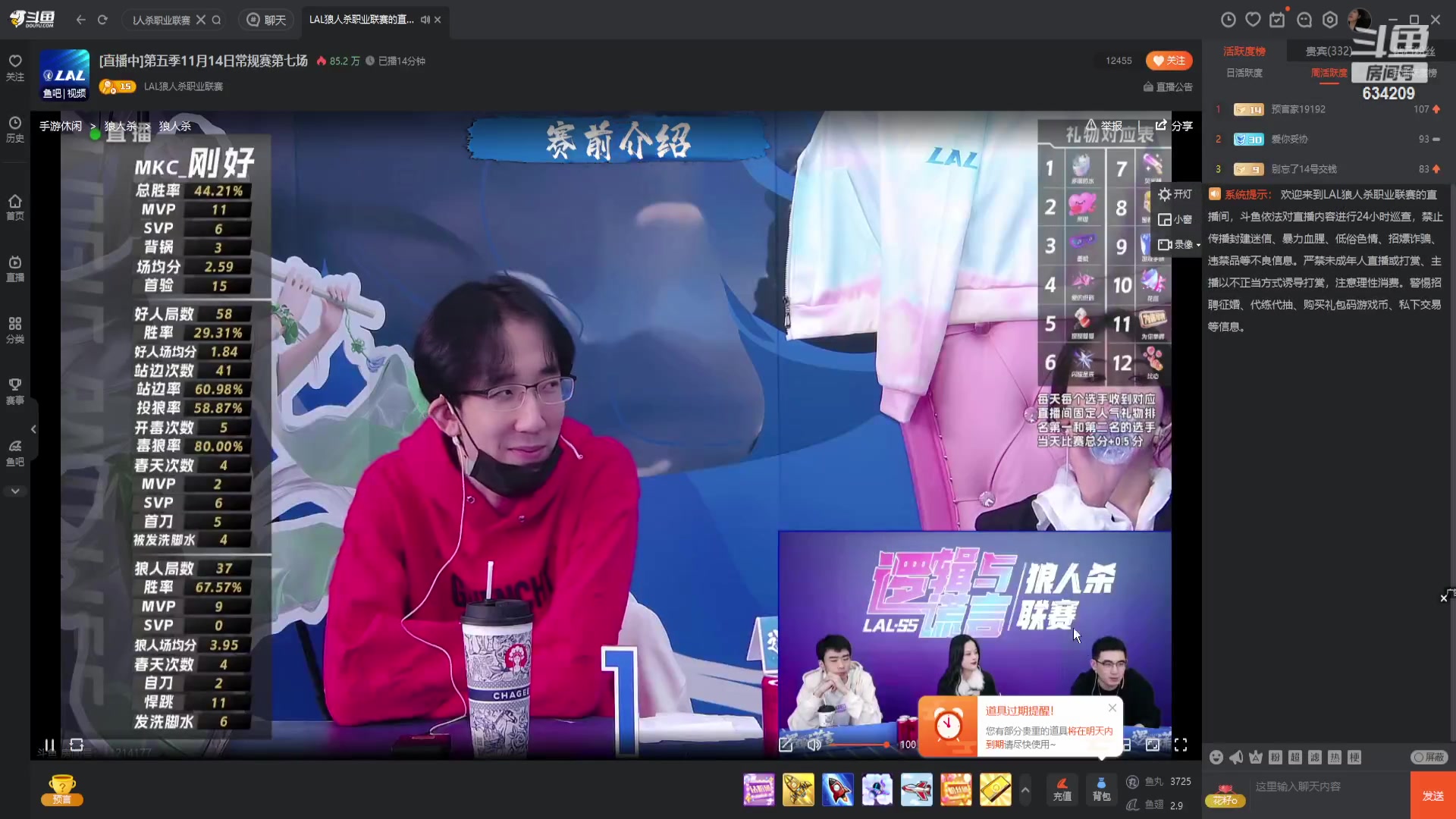1456x819 pixels.
Task: Open 小窗 mini window mode
Action: point(1175,220)
